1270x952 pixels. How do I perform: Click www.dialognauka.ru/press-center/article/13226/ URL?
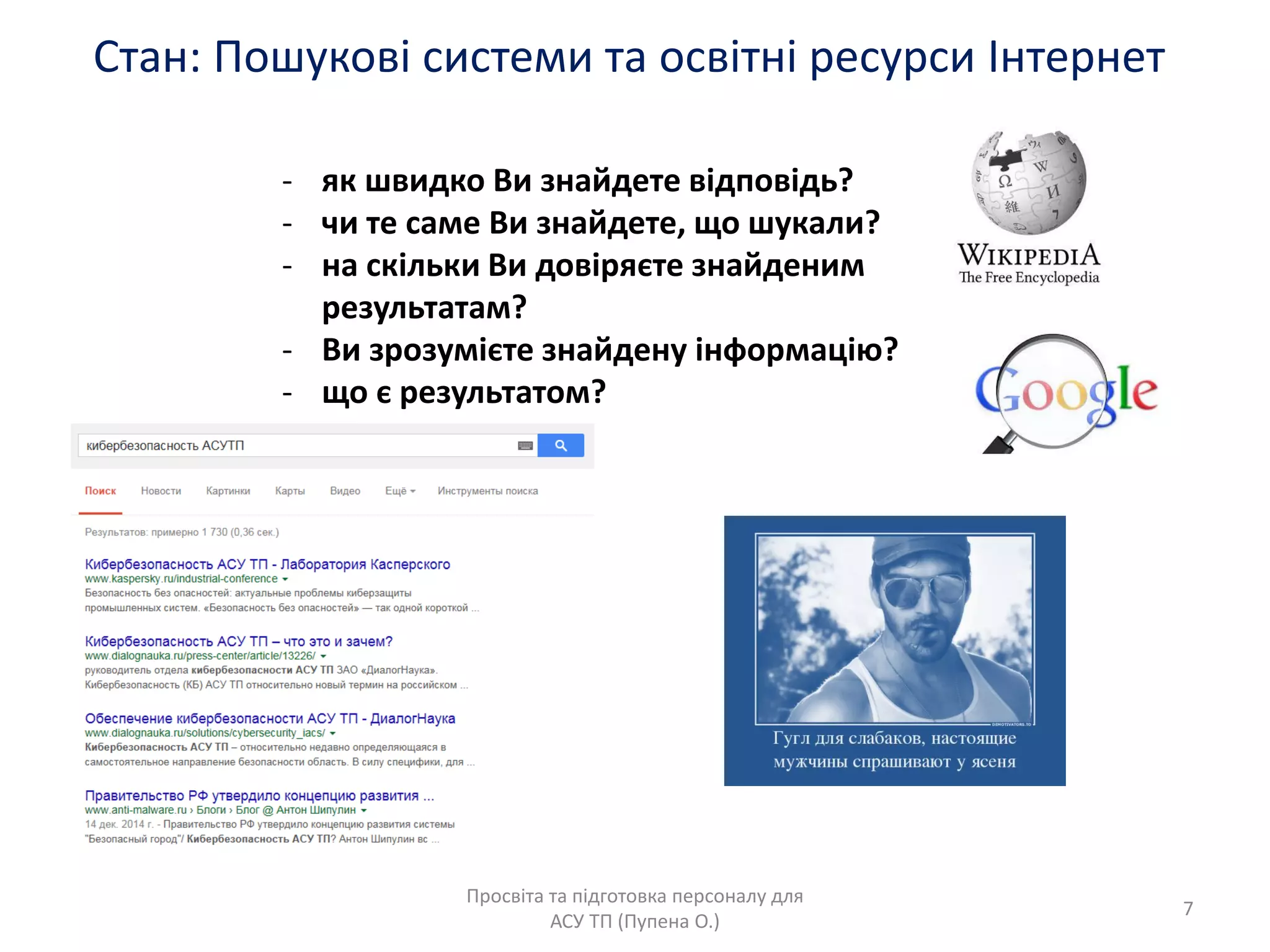(x=200, y=656)
